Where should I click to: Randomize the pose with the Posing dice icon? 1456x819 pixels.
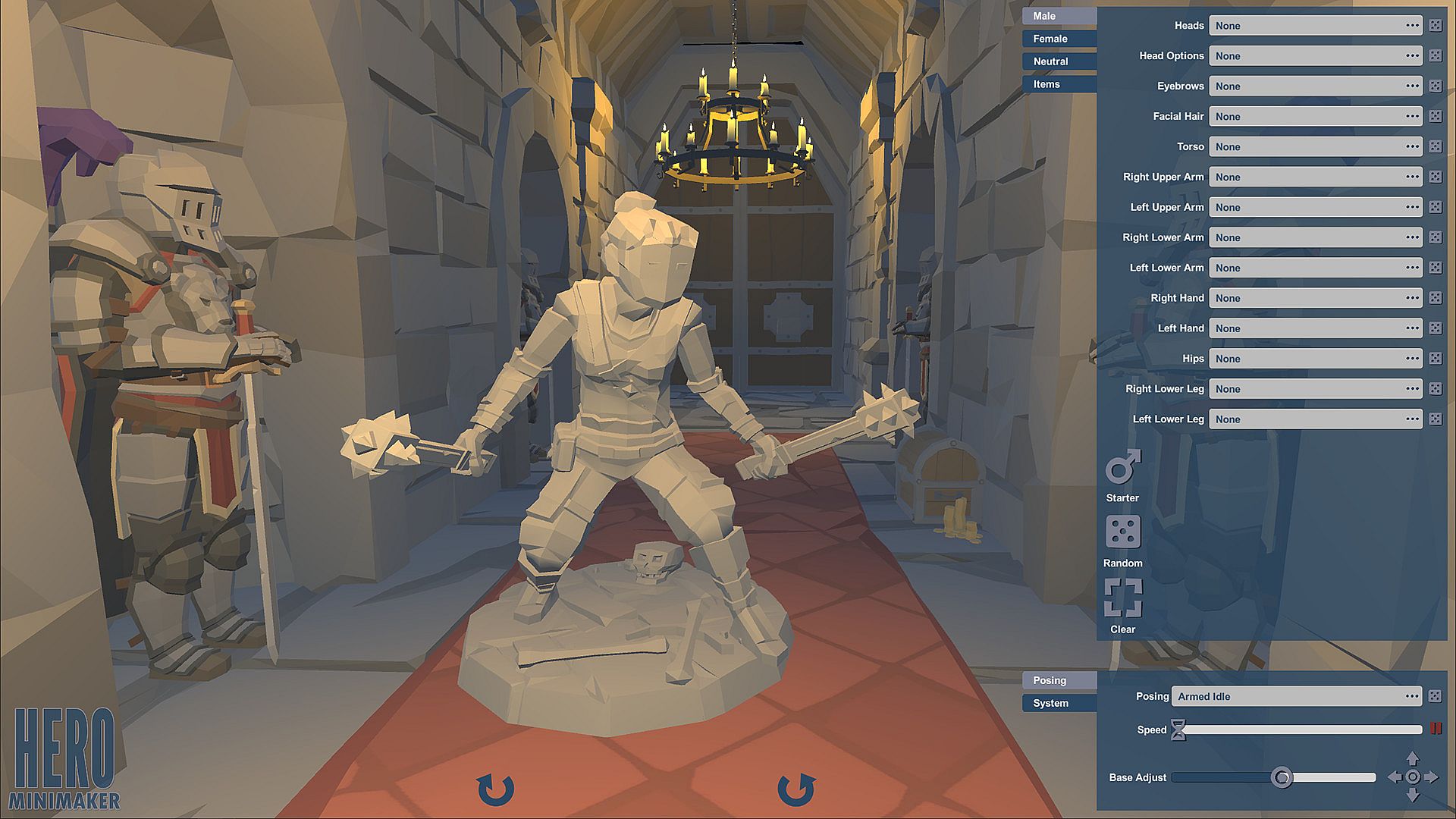pyautogui.click(x=1436, y=696)
